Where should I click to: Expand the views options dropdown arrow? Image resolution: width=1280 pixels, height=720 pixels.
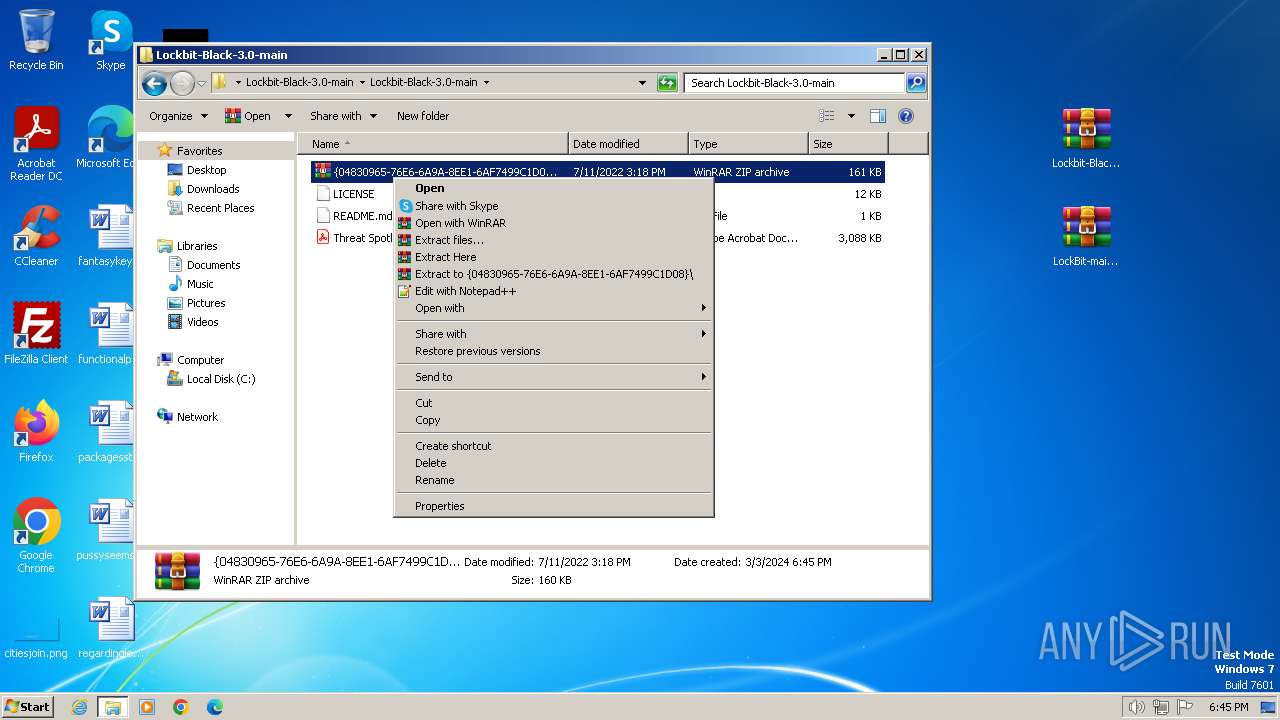pyautogui.click(x=851, y=116)
